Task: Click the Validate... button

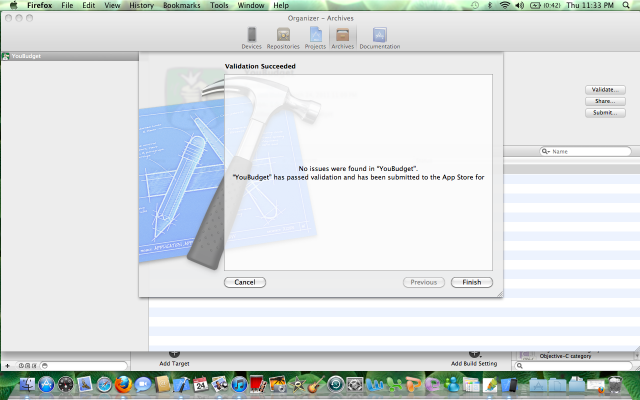Action: click(x=605, y=89)
